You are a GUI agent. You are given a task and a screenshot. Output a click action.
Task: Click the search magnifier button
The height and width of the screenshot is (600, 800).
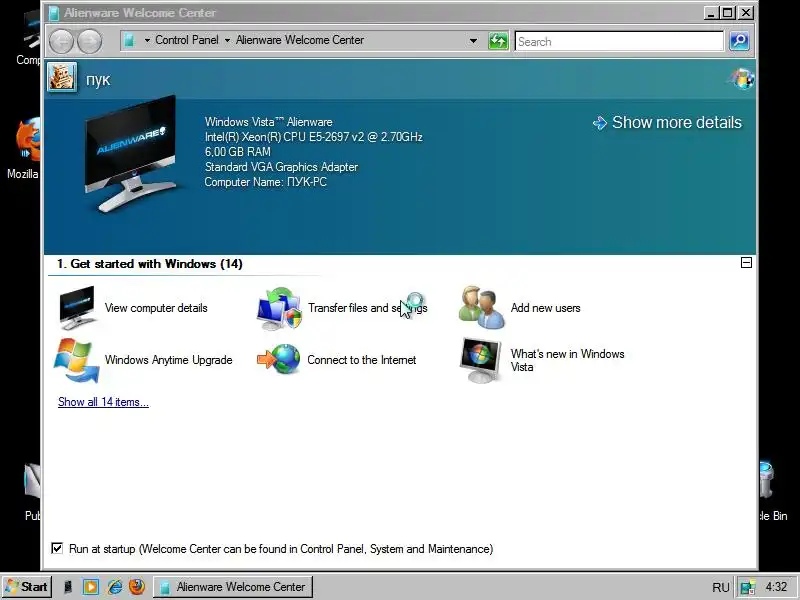click(x=739, y=41)
